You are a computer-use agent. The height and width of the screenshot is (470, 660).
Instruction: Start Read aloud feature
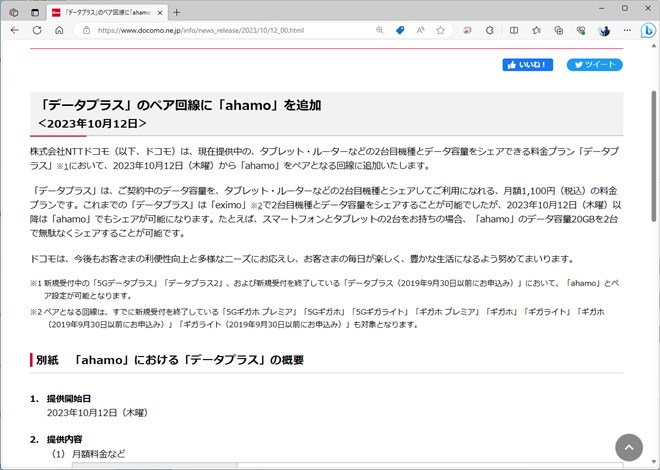click(x=420, y=30)
